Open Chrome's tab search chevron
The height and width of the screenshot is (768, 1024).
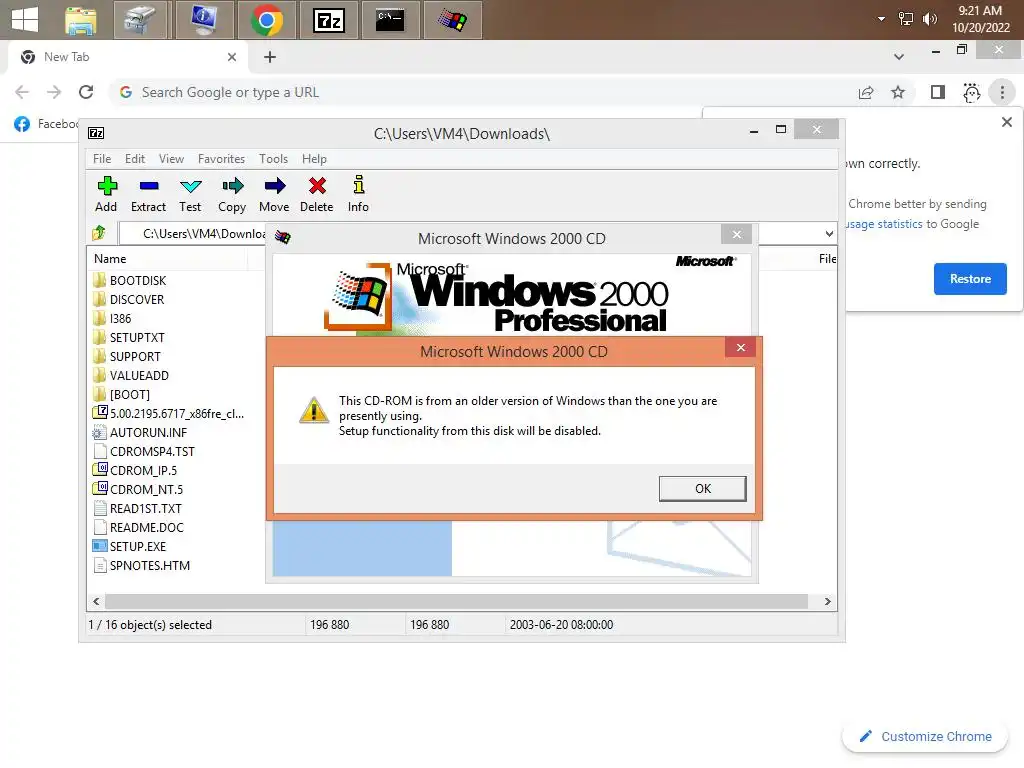coord(899,57)
